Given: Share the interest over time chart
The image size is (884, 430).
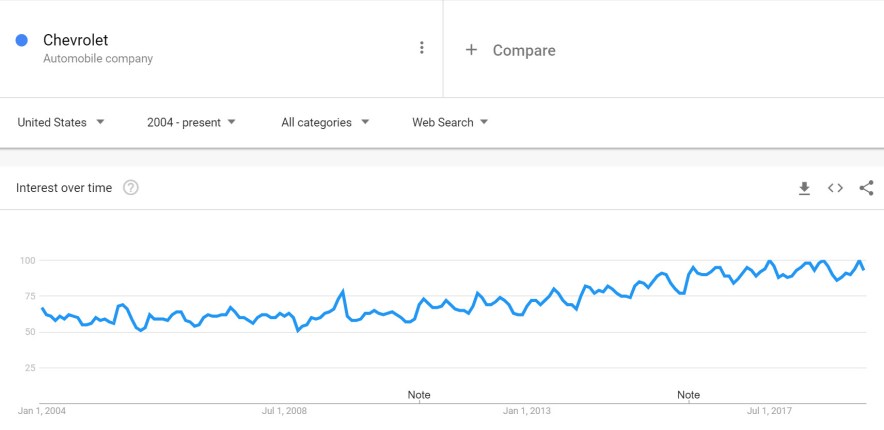Looking at the screenshot, I should [x=867, y=188].
